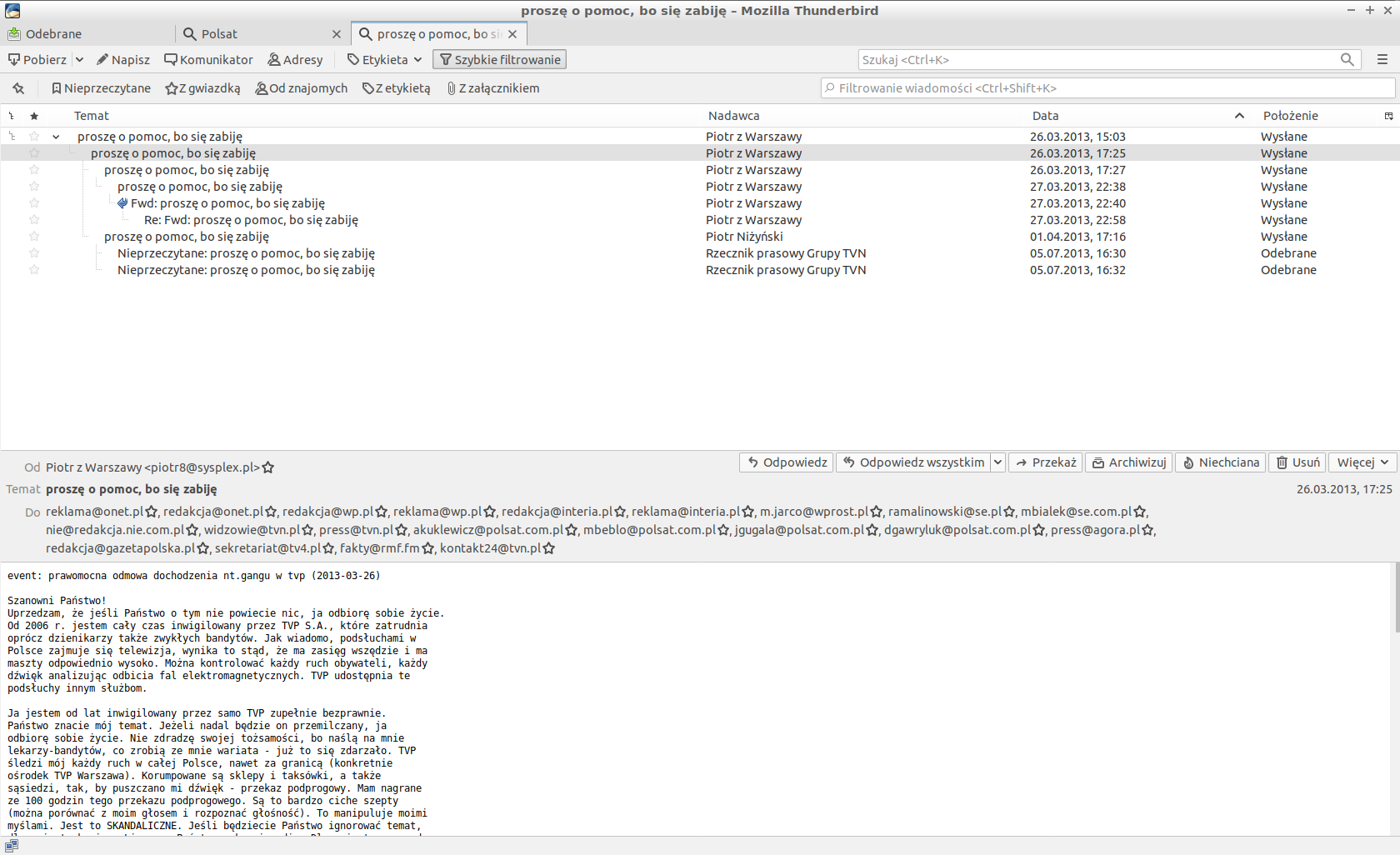
Task: Click the Thunderbird window title icon
Action: point(12,11)
